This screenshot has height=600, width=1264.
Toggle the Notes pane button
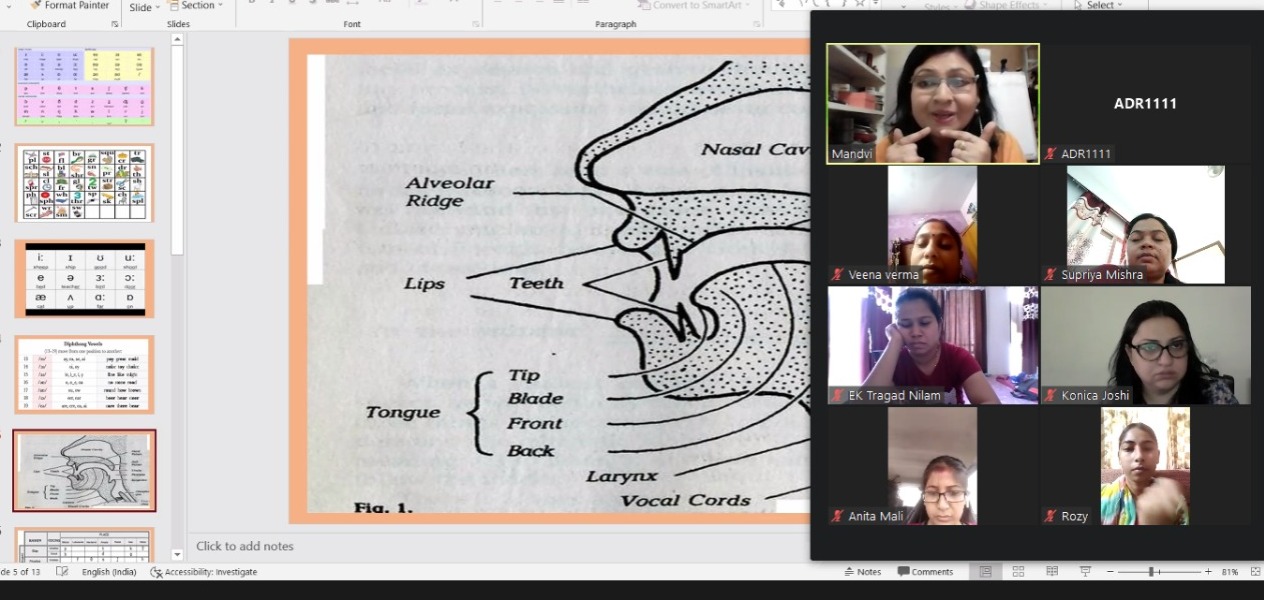(863, 572)
